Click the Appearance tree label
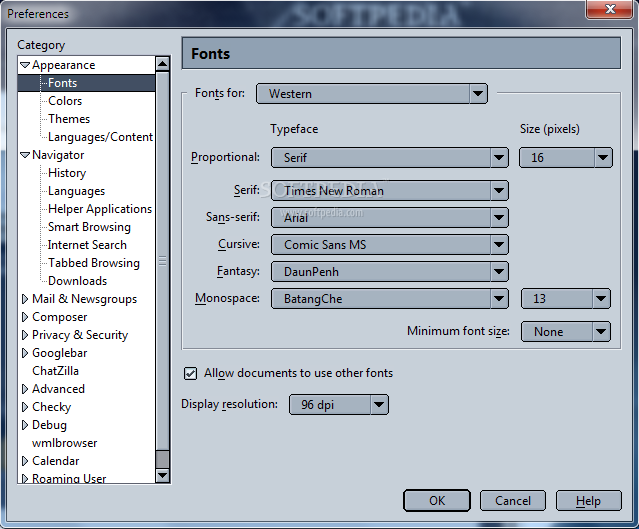 [64, 65]
